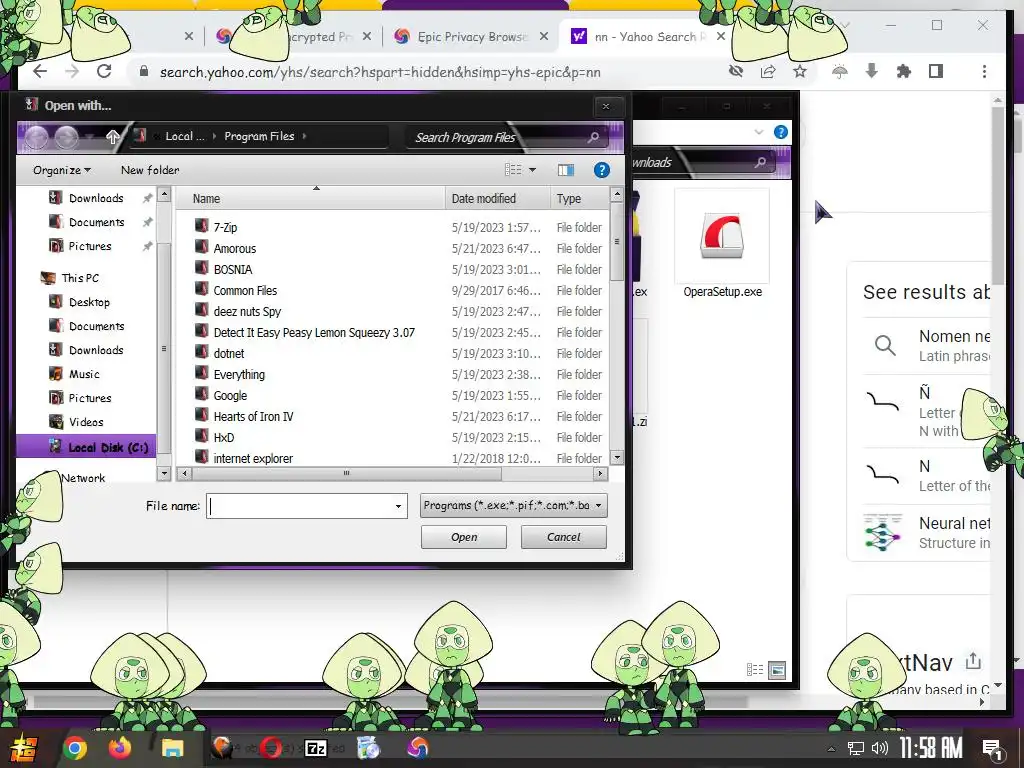1024x768 pixels.
Task: Open the browser extensions puzzle icon
Action: (904, 71)
